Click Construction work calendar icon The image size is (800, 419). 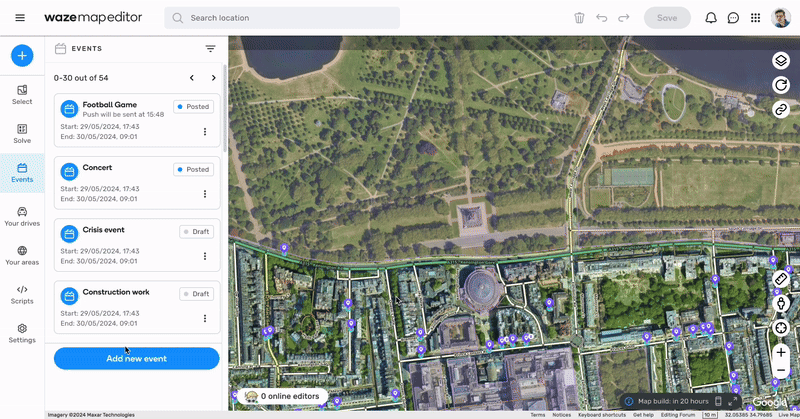tap(69, 297)
